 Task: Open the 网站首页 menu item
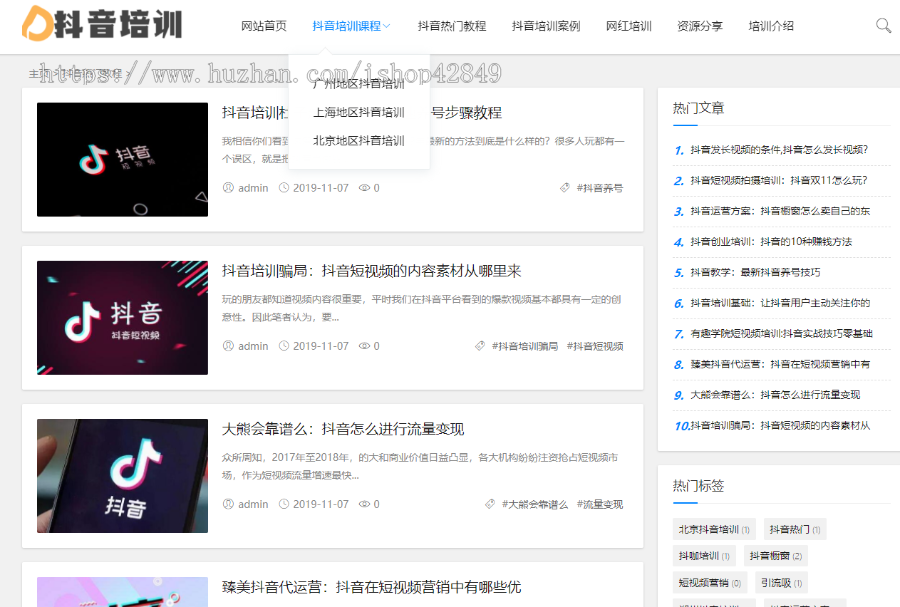click(x=263, y=26)
